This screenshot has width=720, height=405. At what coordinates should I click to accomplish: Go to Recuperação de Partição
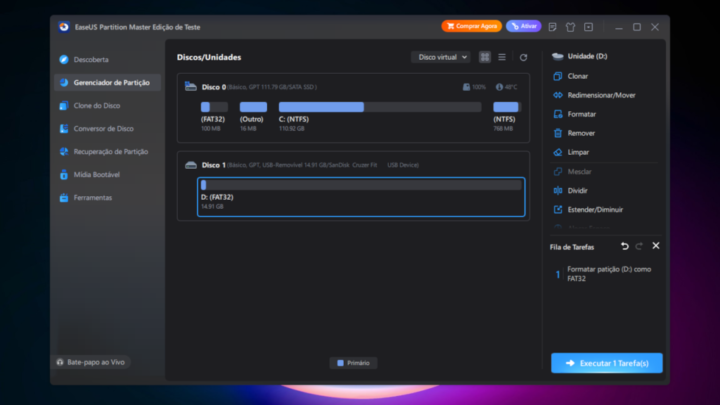[x=110, y=151]
